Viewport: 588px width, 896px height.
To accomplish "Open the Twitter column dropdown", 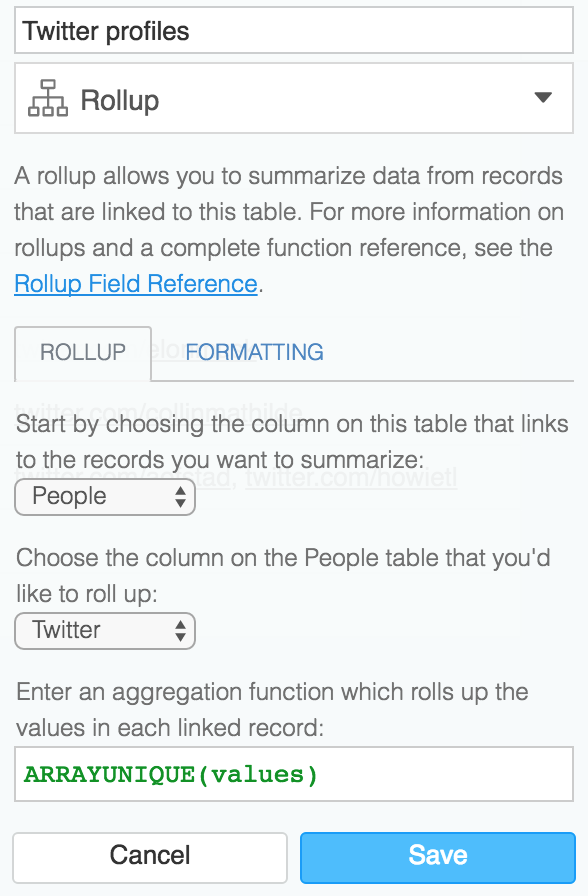I will (x=105, y=631).
